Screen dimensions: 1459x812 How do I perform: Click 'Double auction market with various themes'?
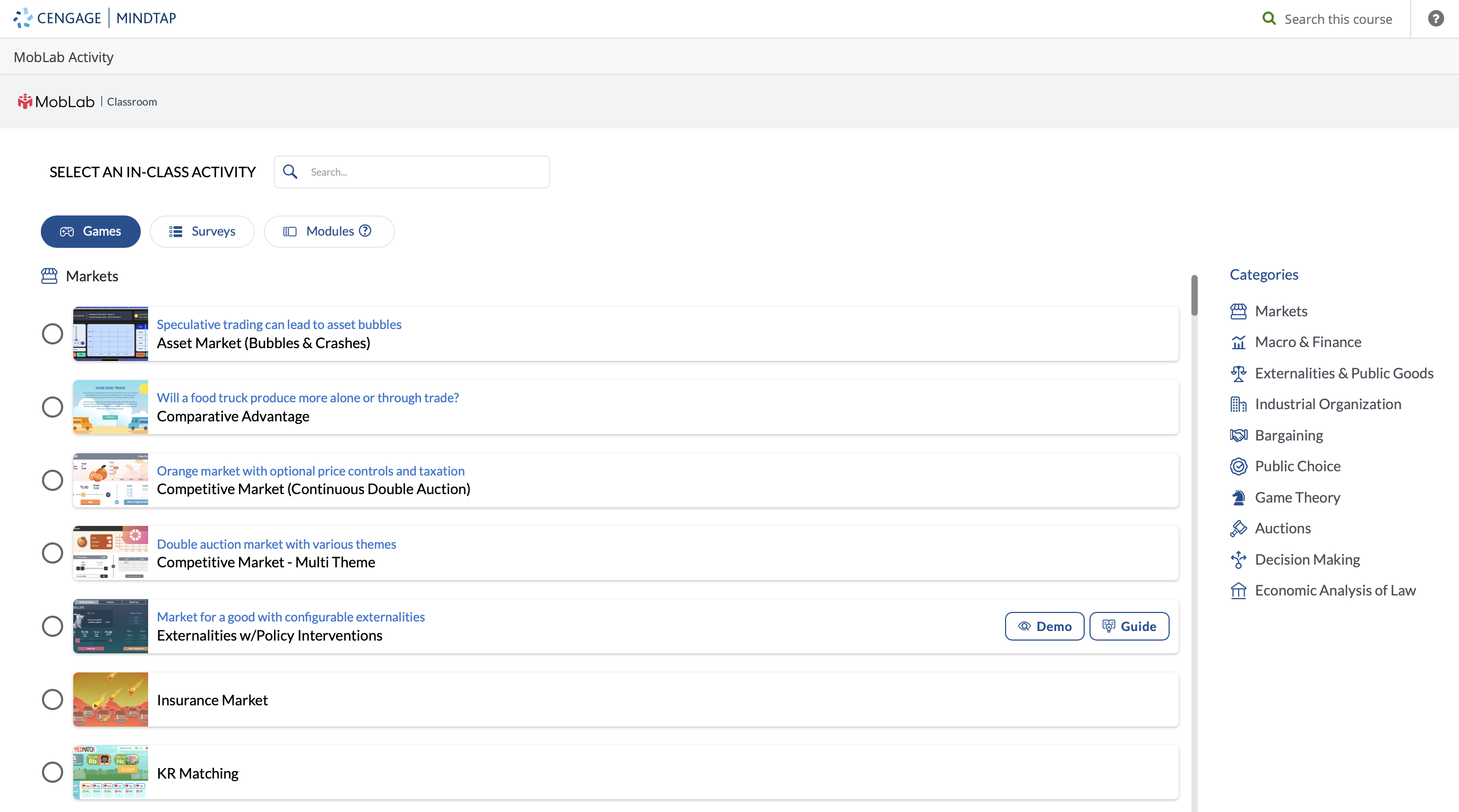tap(277, 543)
